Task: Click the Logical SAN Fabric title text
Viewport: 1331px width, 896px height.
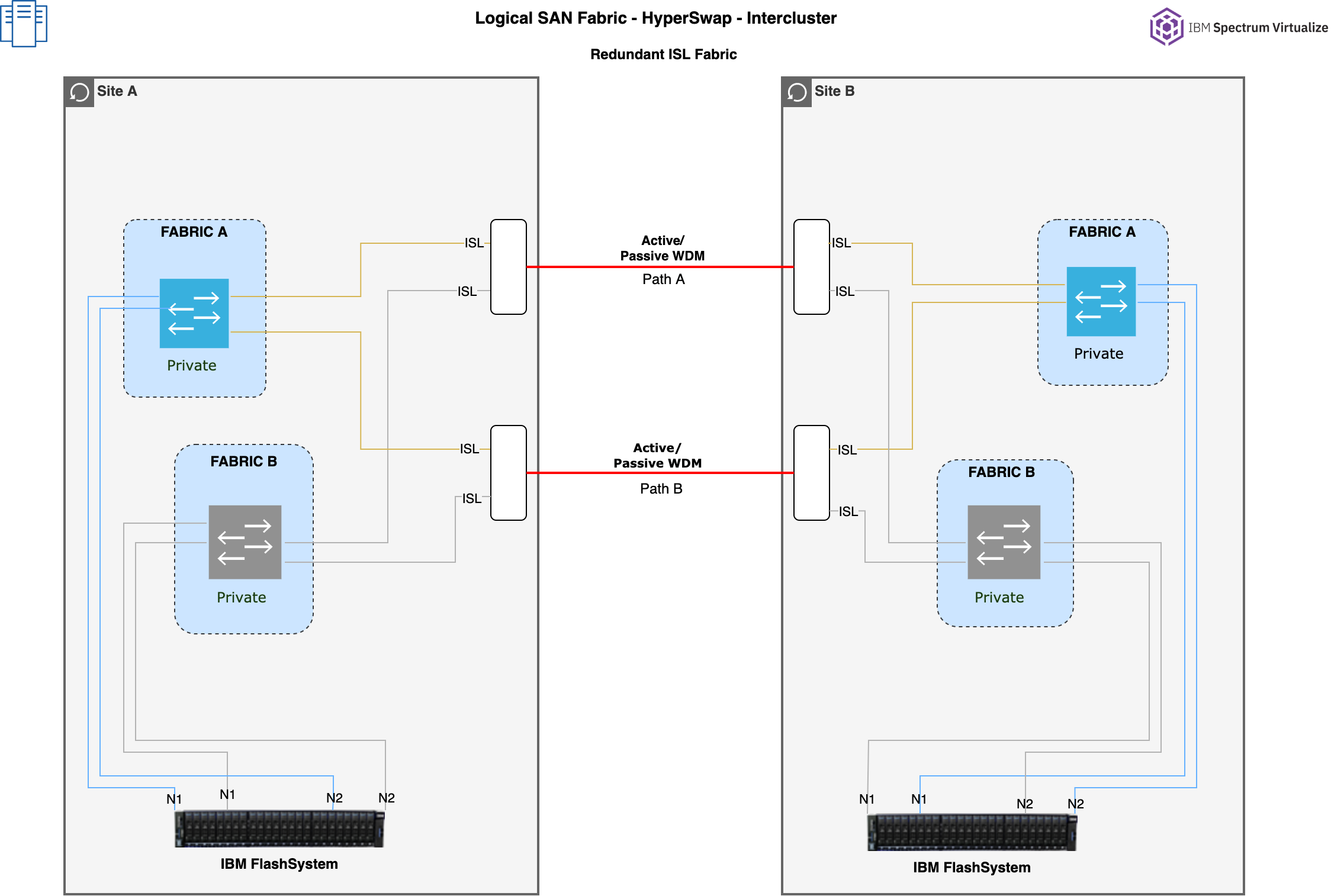Action: pos(655,18)
